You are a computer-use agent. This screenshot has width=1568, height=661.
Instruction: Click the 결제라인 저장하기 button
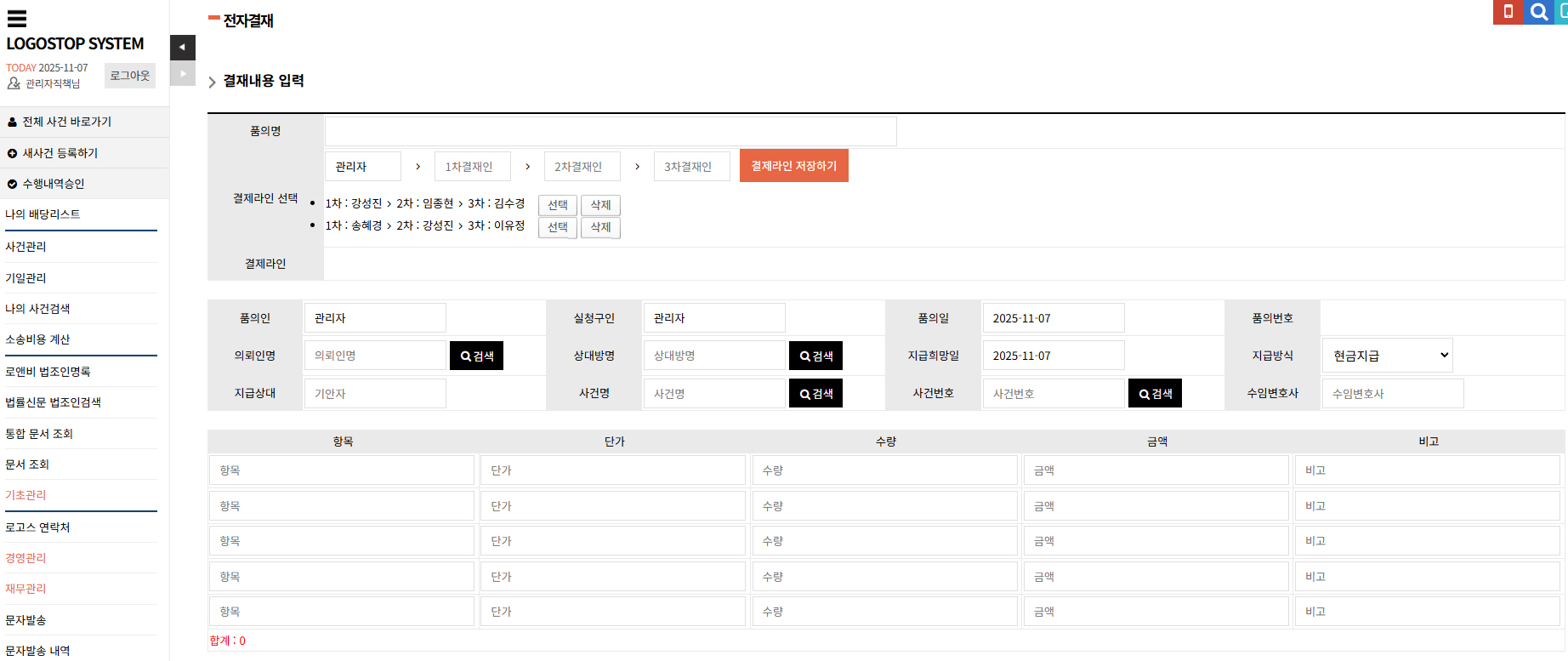793,166
